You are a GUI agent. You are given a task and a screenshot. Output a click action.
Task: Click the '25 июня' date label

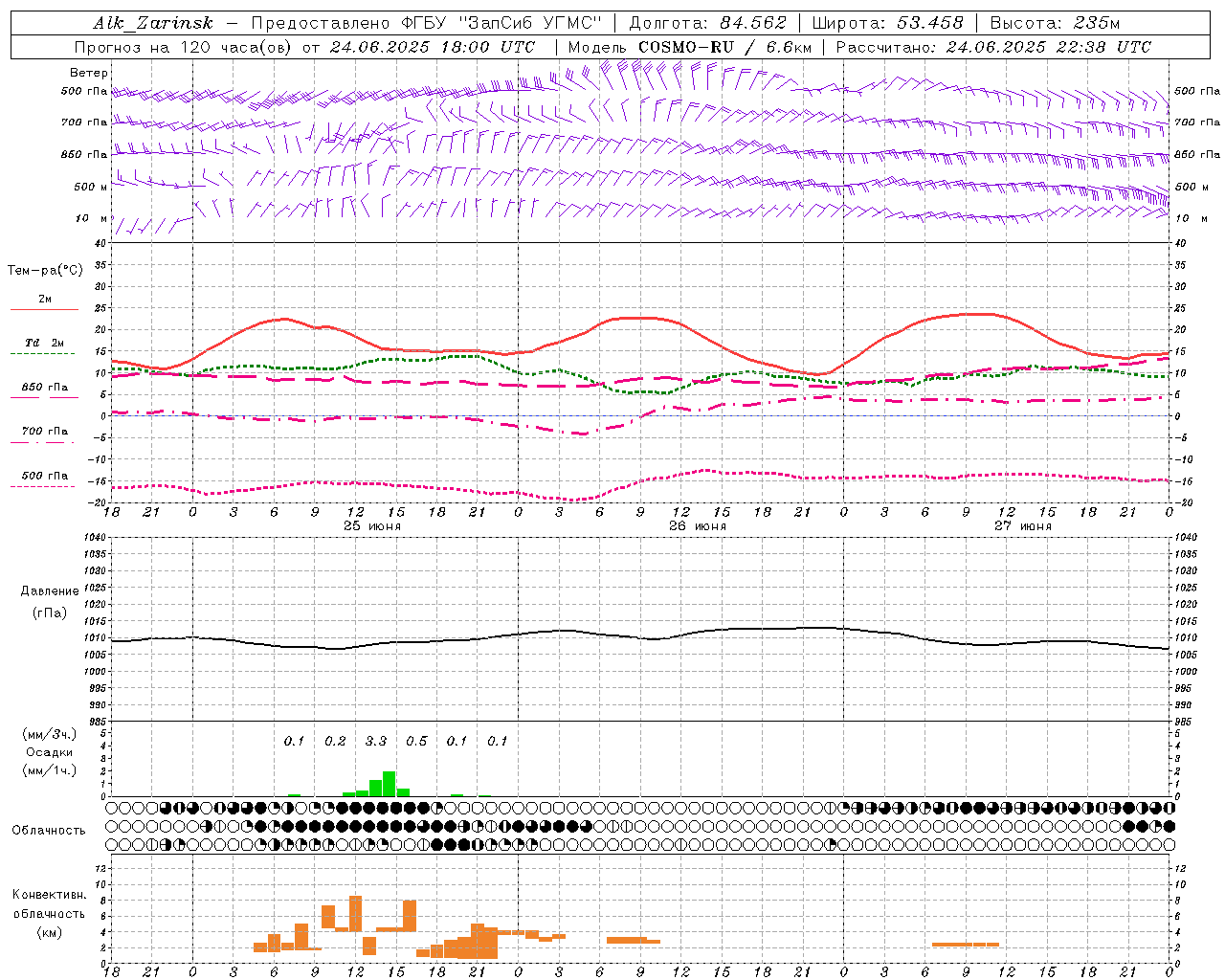372,526
